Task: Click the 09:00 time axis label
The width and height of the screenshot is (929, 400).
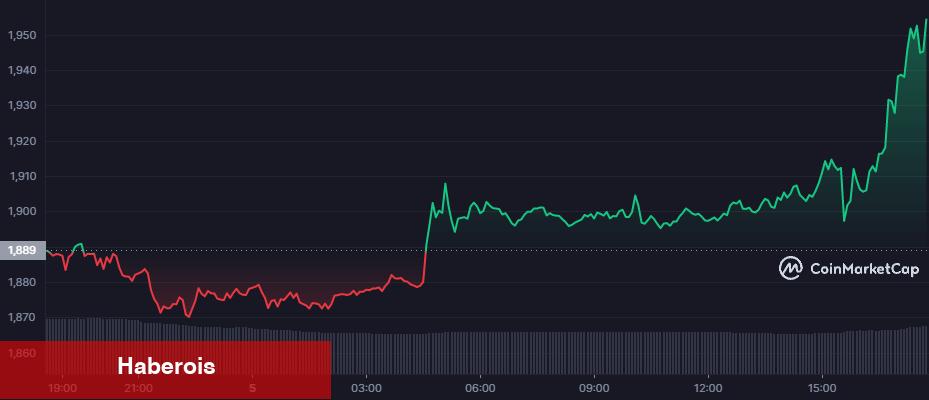Action: 594,389
